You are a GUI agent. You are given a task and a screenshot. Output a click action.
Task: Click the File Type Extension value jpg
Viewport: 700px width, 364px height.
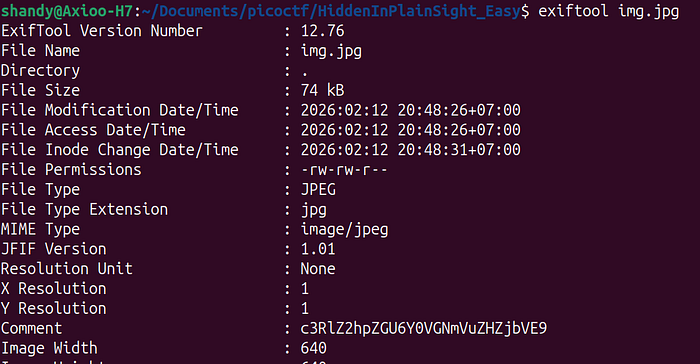[x=313, y=210]
